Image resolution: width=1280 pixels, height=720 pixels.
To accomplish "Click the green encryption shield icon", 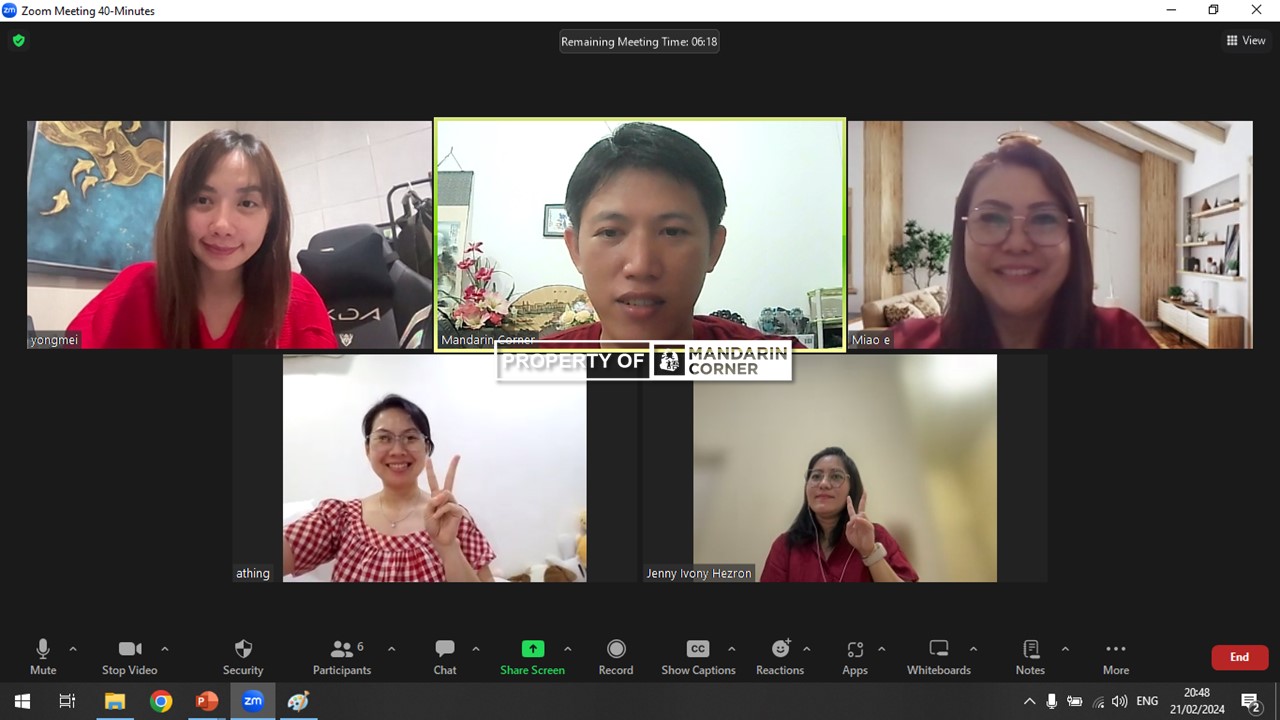I will point(18,41).
